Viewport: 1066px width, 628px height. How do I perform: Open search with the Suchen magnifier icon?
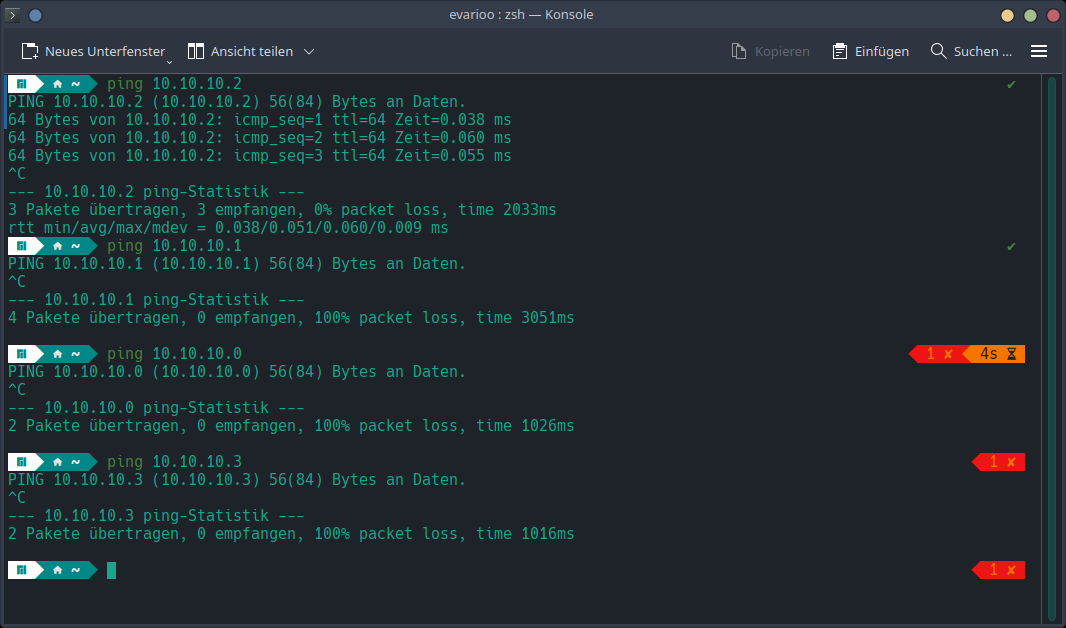(x=938, y=51)
